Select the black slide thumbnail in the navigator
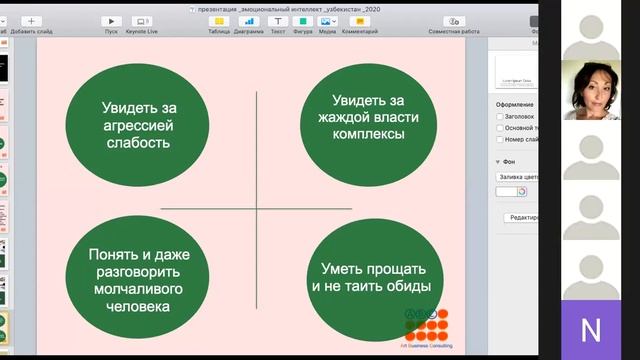 tap(4, 68)
